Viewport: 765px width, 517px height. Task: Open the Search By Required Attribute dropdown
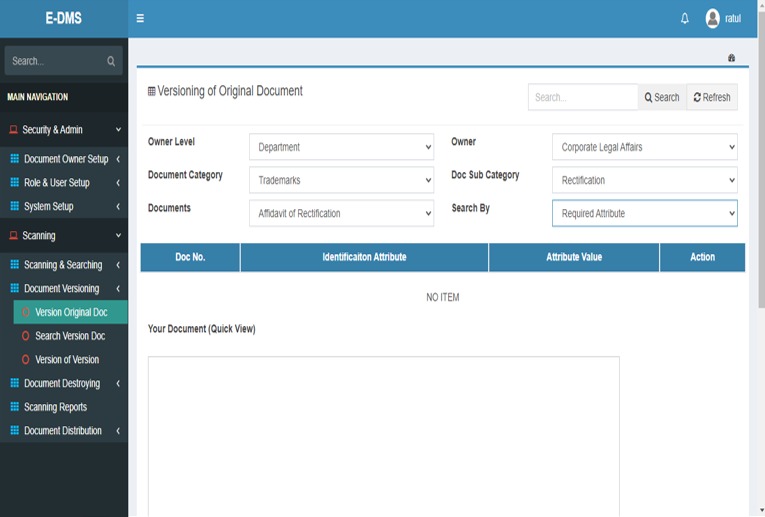click(x=644, y=213)
